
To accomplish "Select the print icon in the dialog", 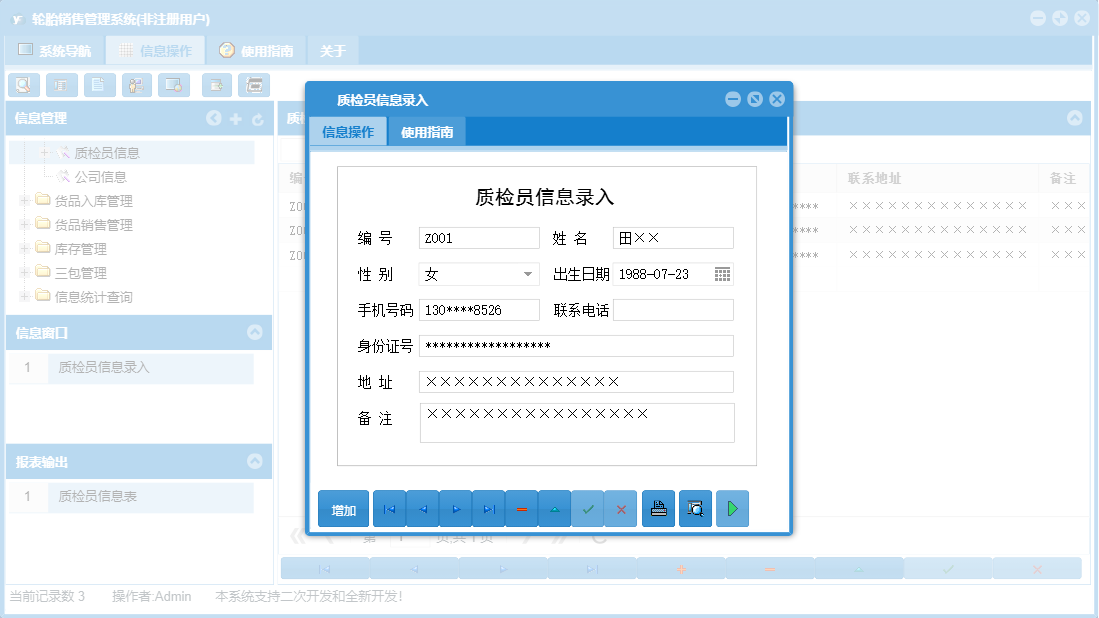I will 658,508.
